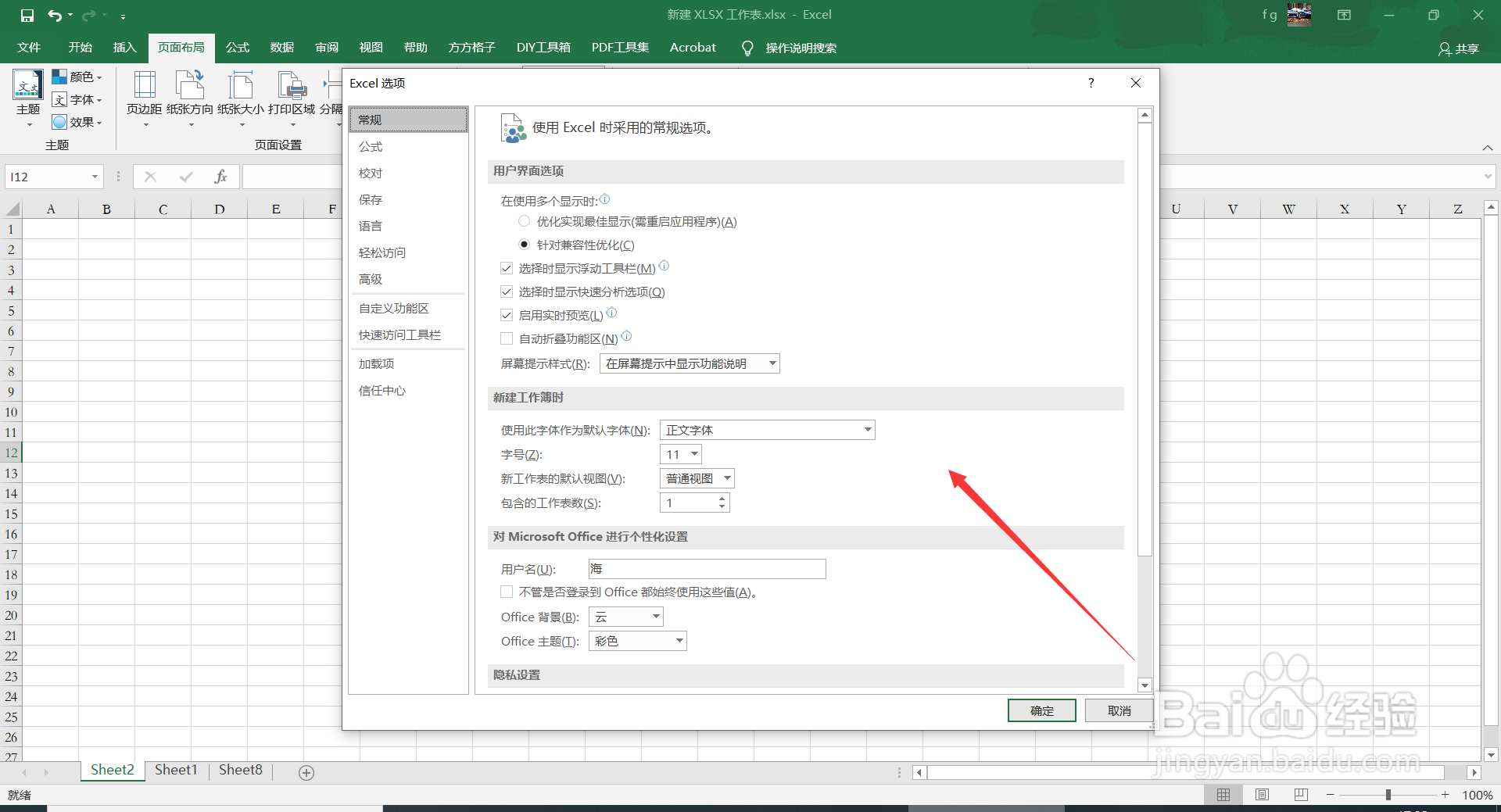Open the font size 11 dropdown

tap(681, 454)
